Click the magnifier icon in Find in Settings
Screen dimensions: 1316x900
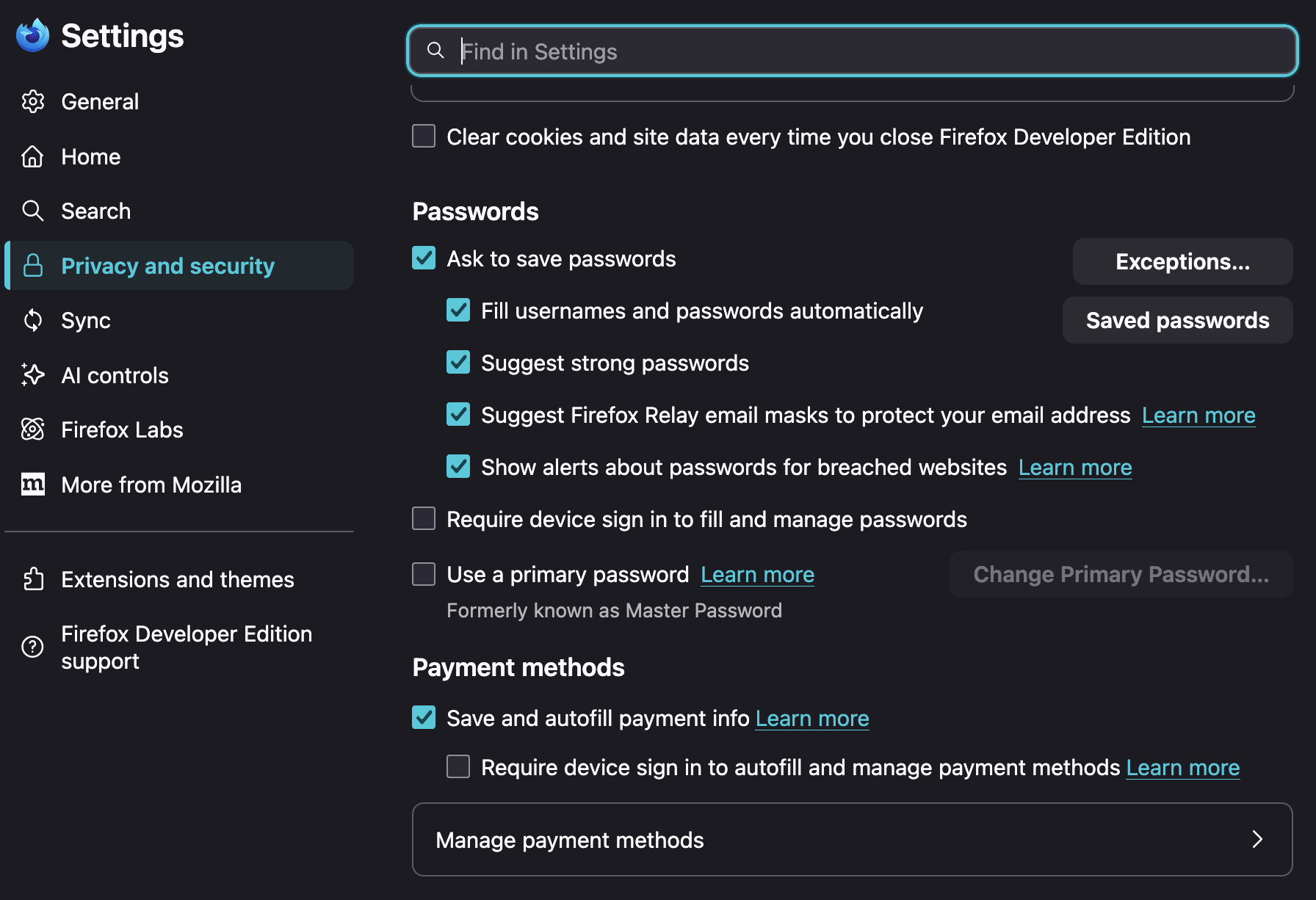click(x=435, y=50)
